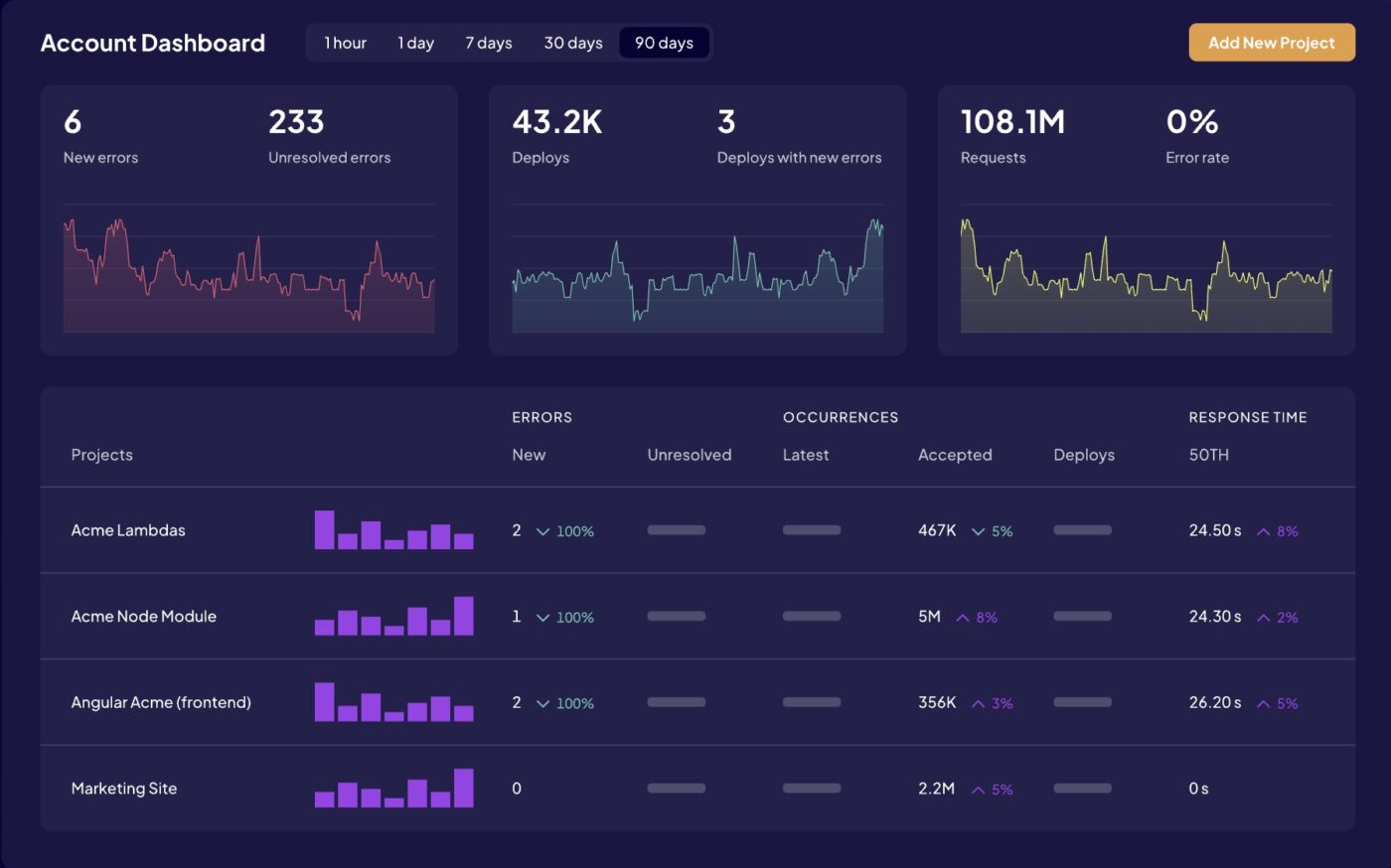
Task: Select the 1 hour time range tab
Action: click(x=345, y=43)
